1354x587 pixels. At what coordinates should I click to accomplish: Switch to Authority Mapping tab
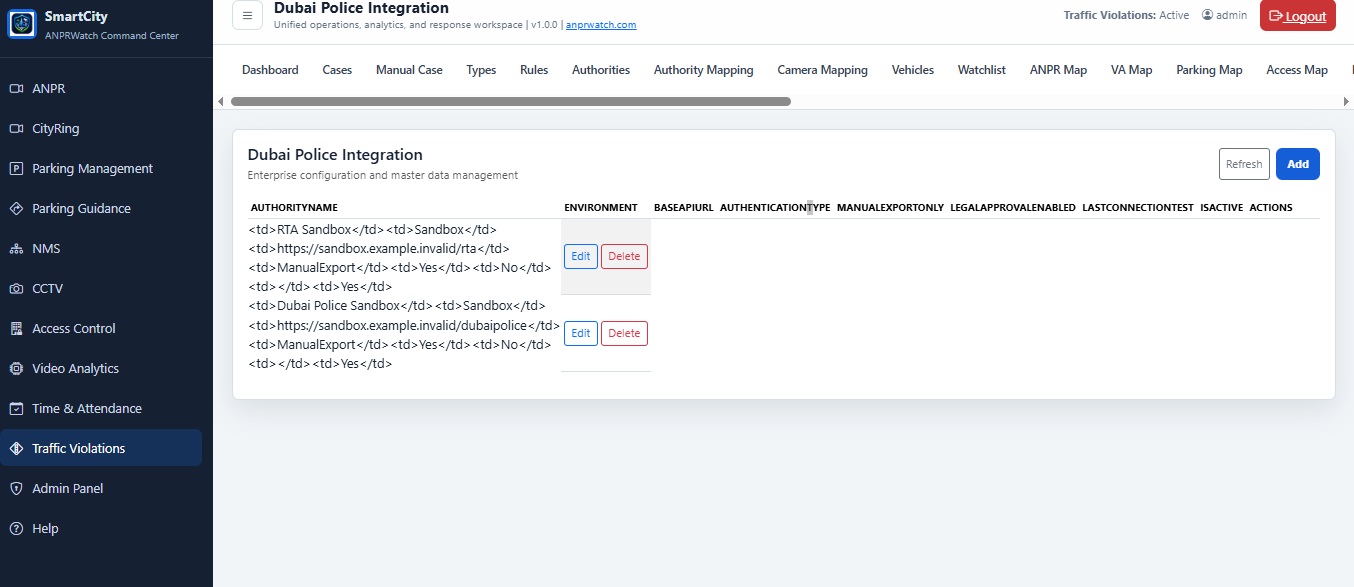click(704, 70)
